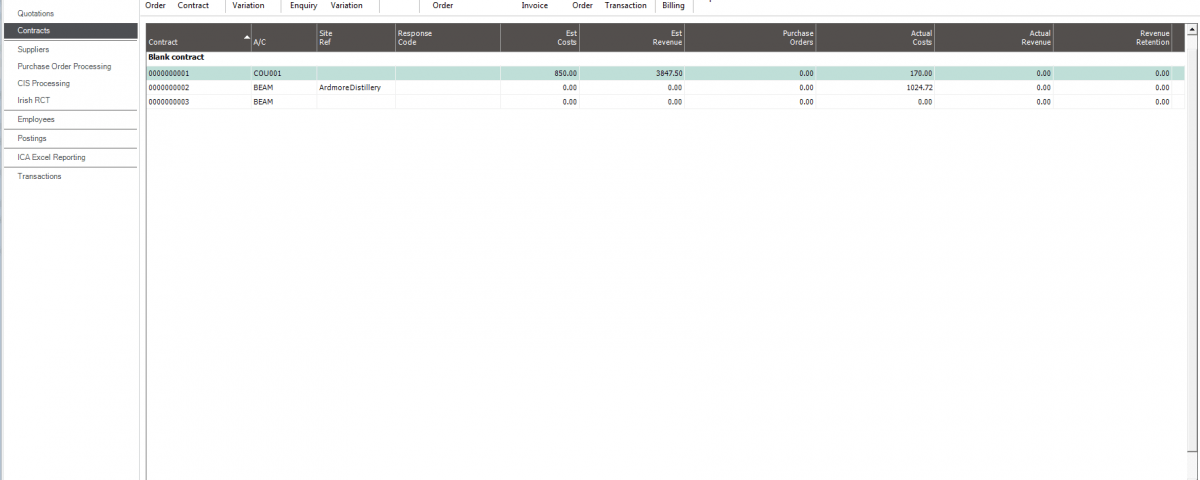Screen dimensions: 1200x480
Task: Click Purchase Orders cell of contract 0000000001
Action: point(751,73)
